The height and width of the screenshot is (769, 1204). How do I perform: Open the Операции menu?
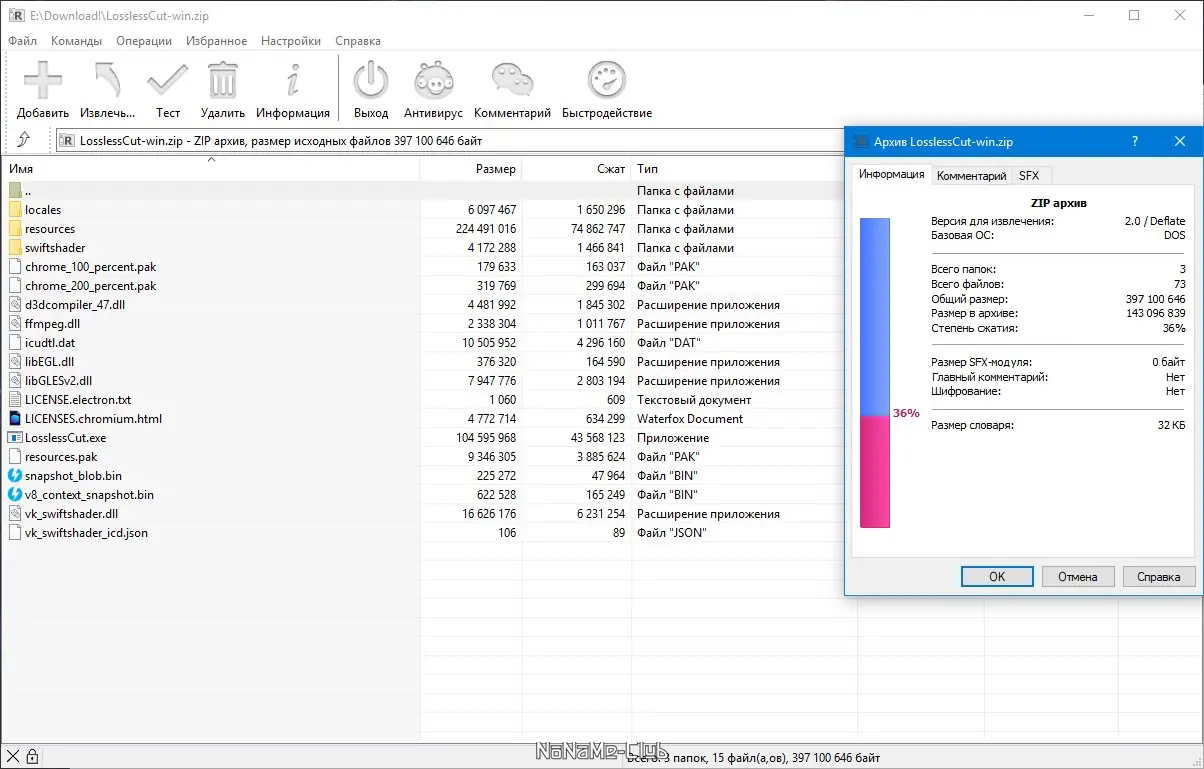[x=144, y=41]
